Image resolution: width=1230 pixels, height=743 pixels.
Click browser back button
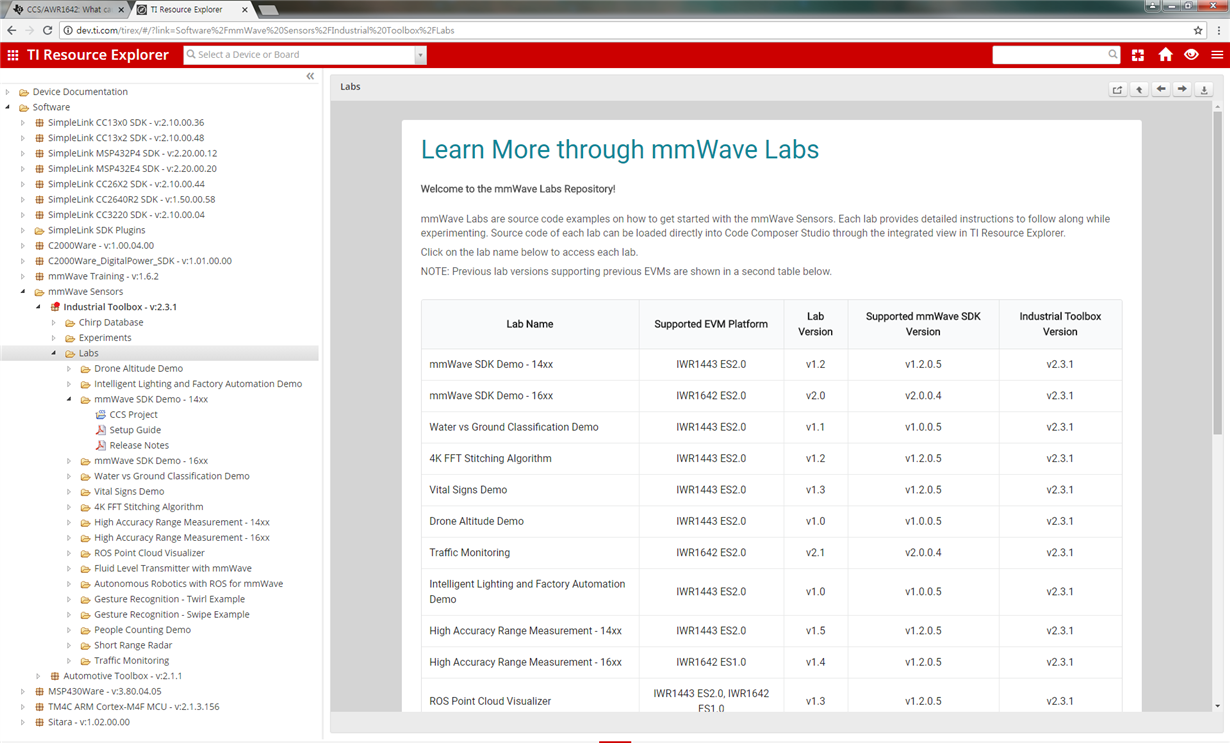coord(11,30)
